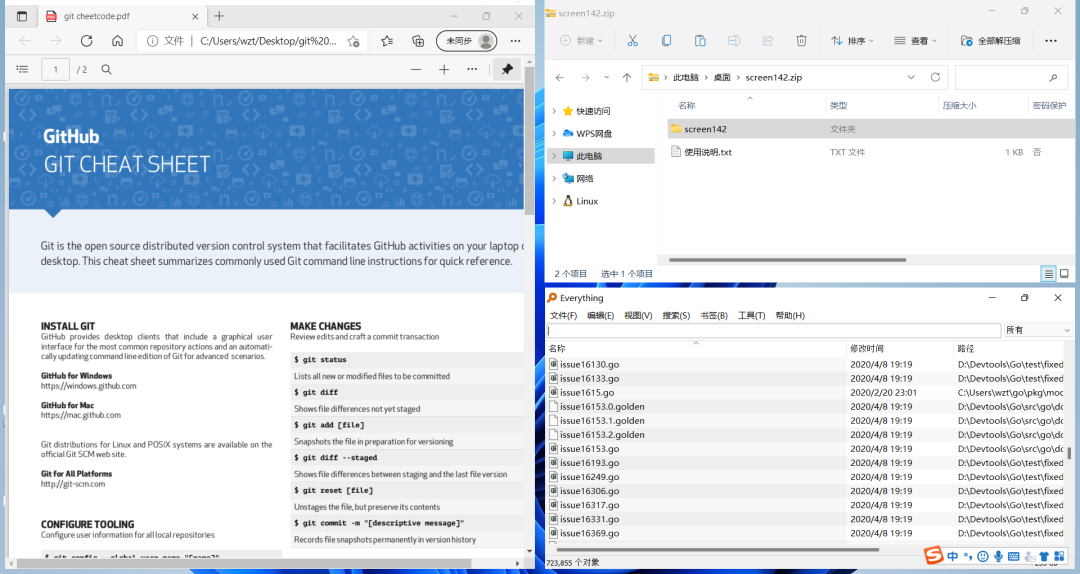Expand Quick access (快速访问) tree node

[x=554, y=111]
